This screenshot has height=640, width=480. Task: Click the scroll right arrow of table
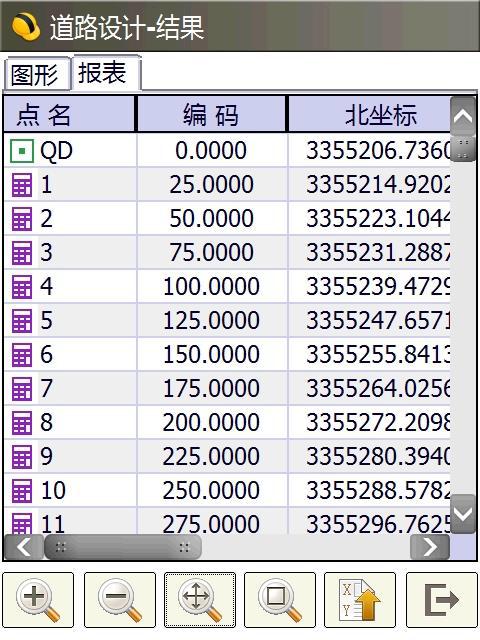[430, 547]
